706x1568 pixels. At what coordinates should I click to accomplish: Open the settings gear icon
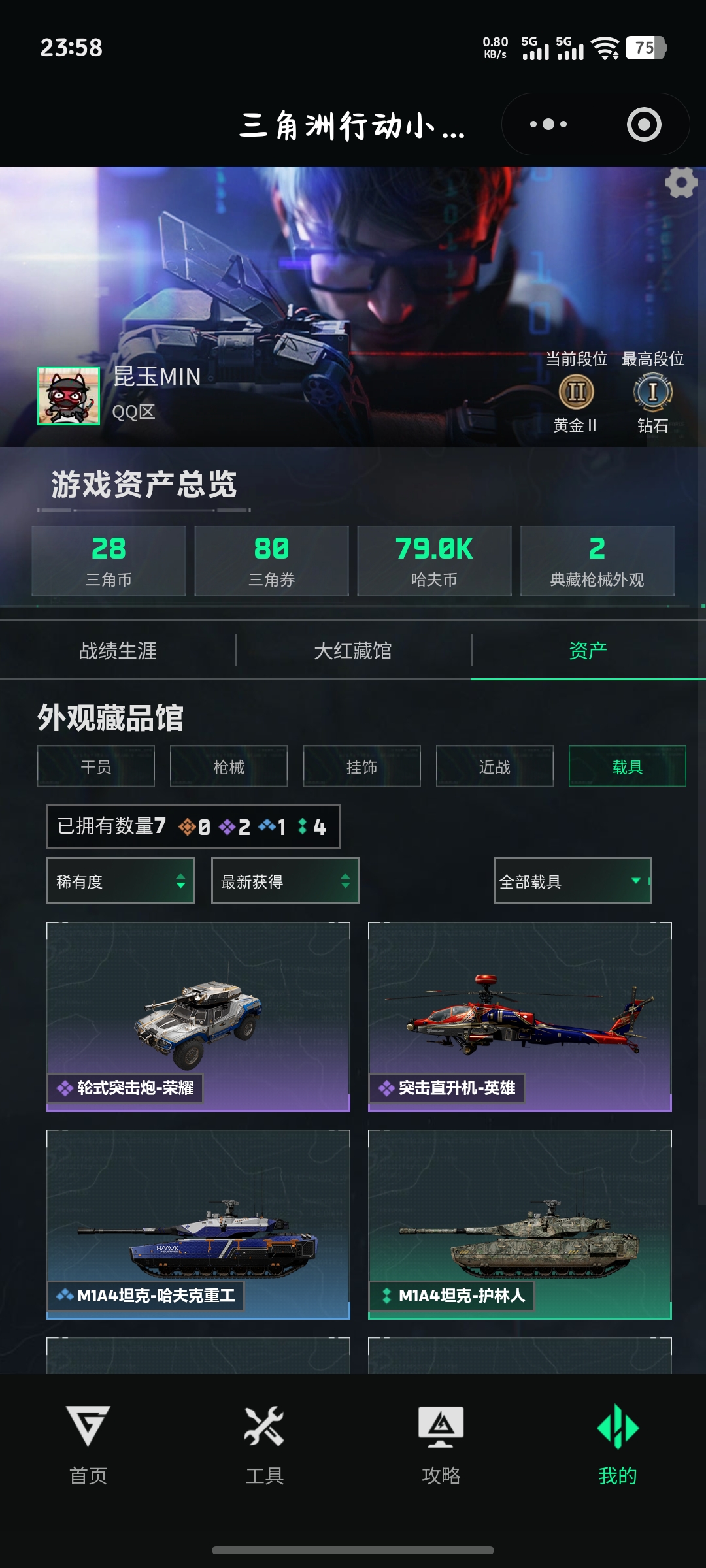pos(681,182)
